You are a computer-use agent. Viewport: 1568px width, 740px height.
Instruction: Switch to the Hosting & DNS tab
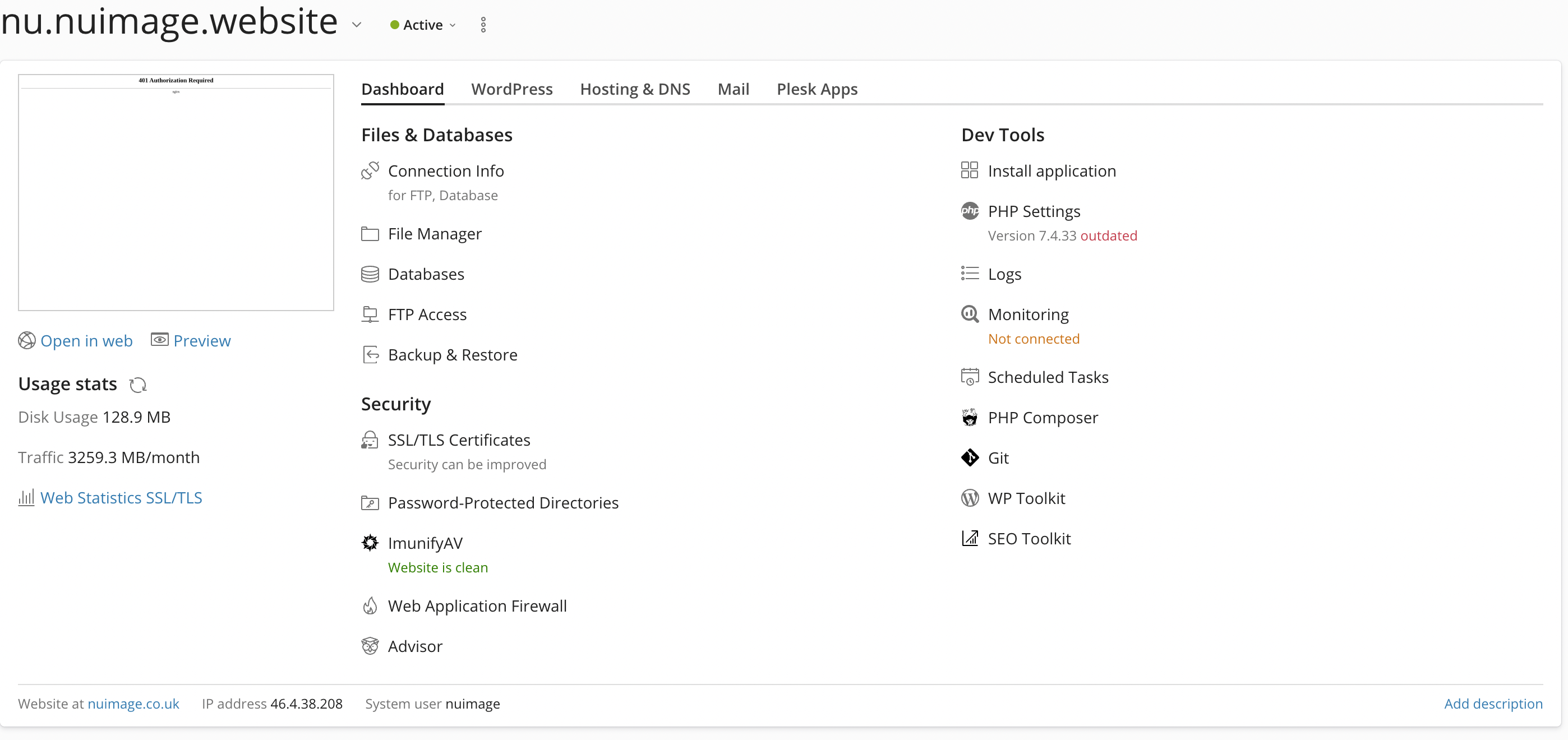pyautogui.click(x=634, y=90)
